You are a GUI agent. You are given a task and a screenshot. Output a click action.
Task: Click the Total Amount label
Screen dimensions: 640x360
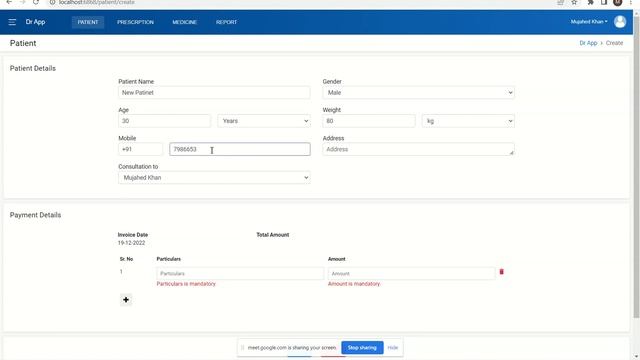(273, 235)
